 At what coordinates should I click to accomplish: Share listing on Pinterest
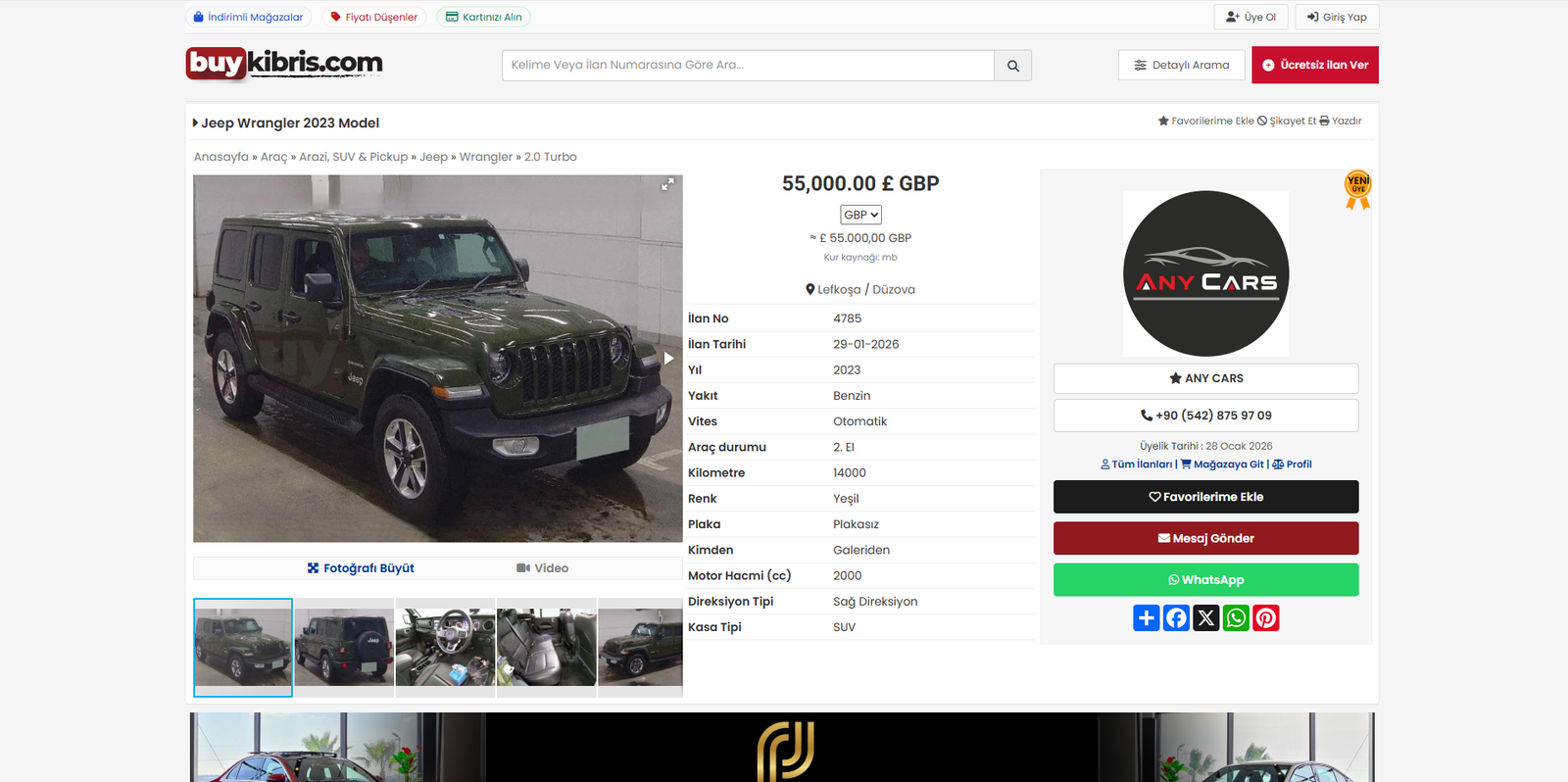pyautogui.click(x=1266, y=618)
